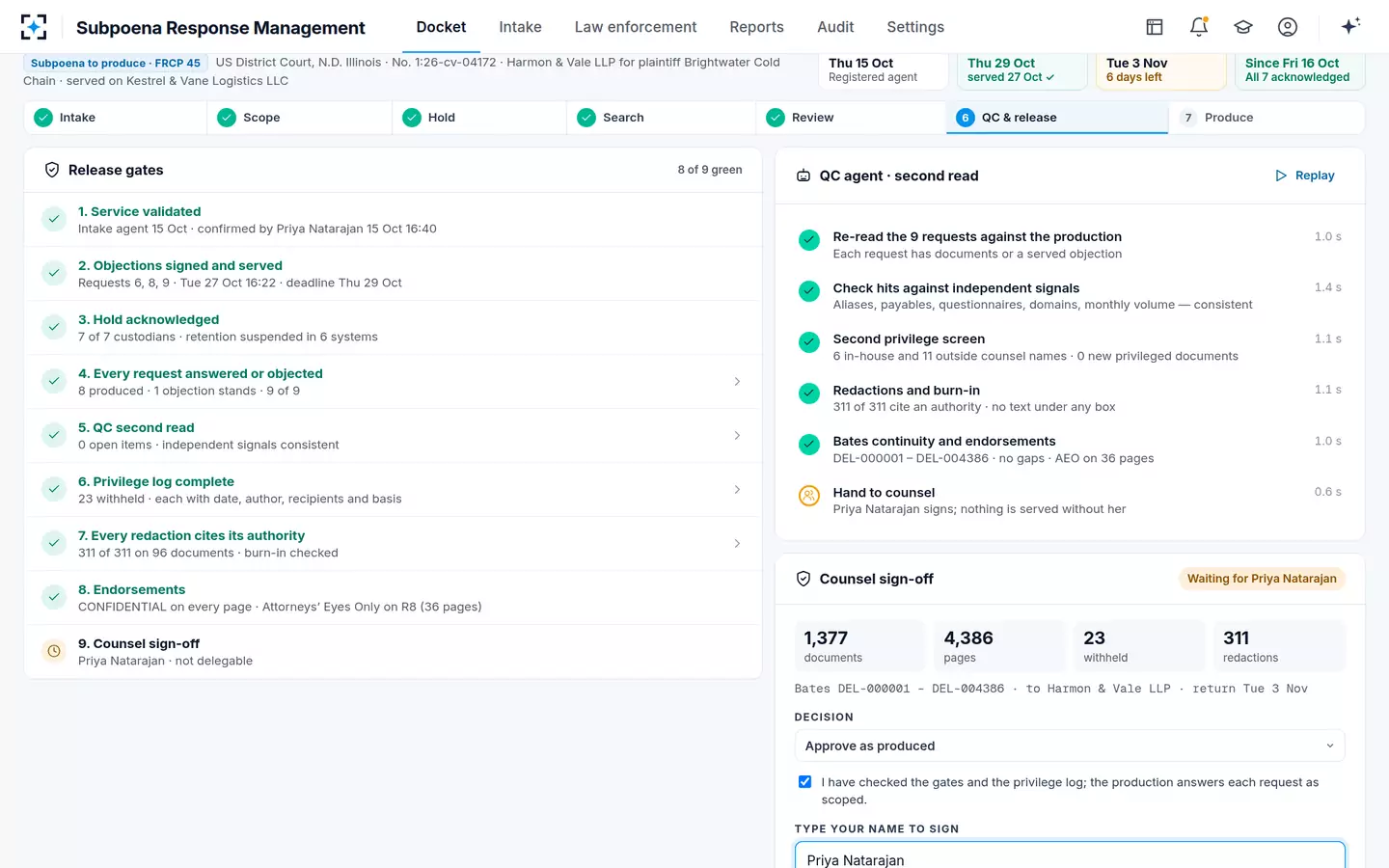Click the Thu 29 Oct served card
The image size is (1389, 868).
(x=1021, y=70)
